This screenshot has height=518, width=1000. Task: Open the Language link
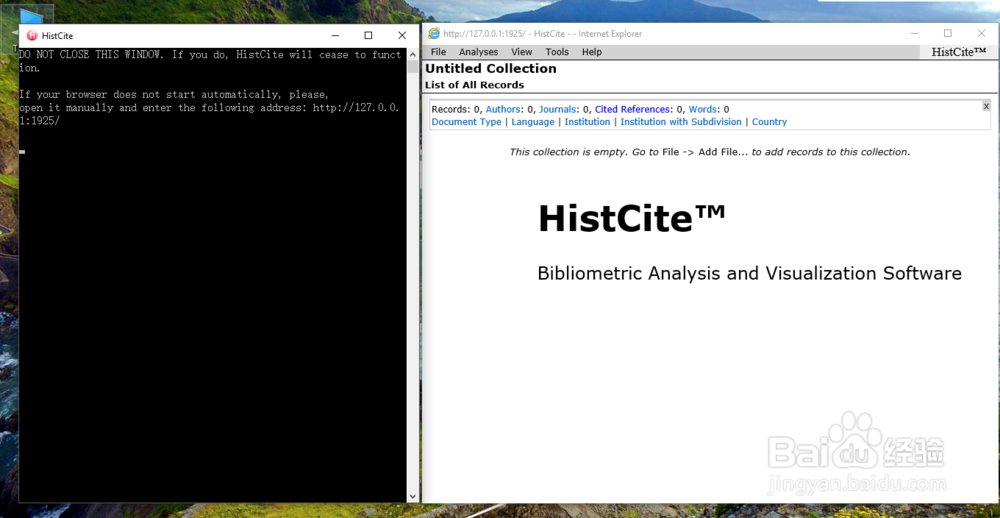coord(533,122)
